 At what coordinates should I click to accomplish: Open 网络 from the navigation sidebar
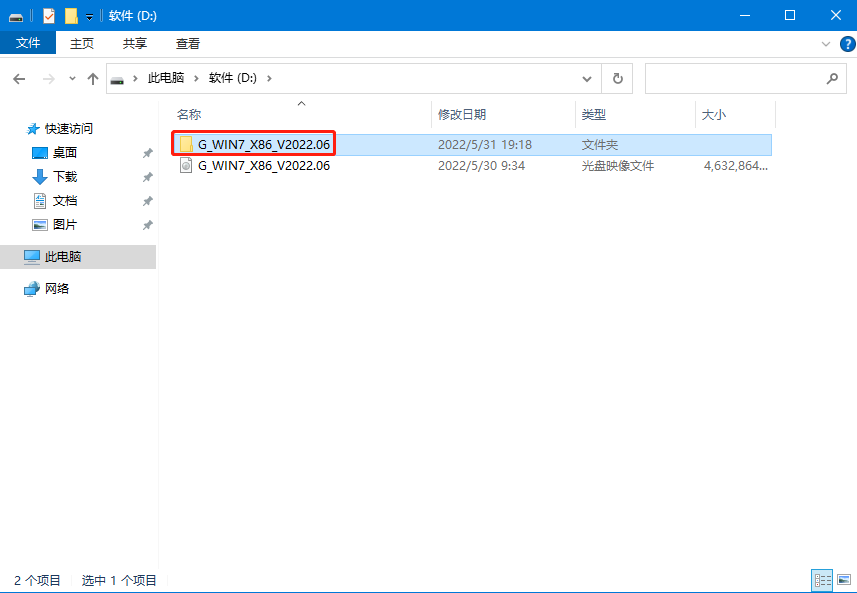click(58, 288)
